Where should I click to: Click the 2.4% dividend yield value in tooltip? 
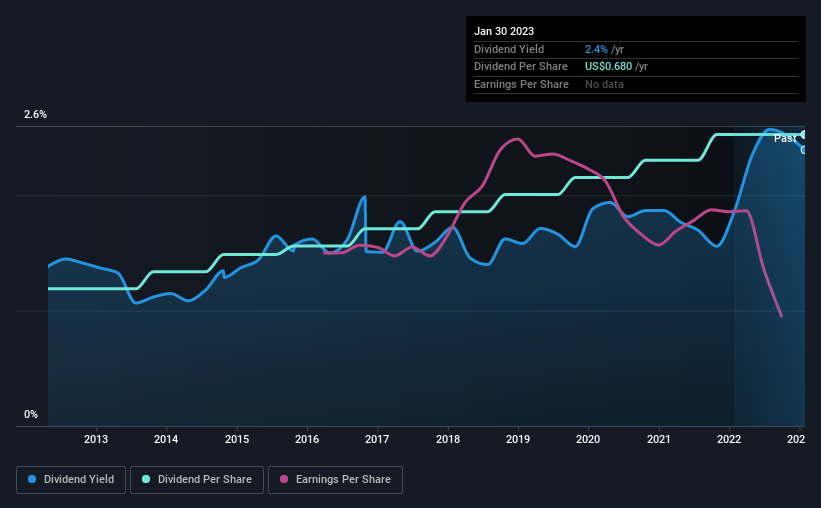point(596,49)
